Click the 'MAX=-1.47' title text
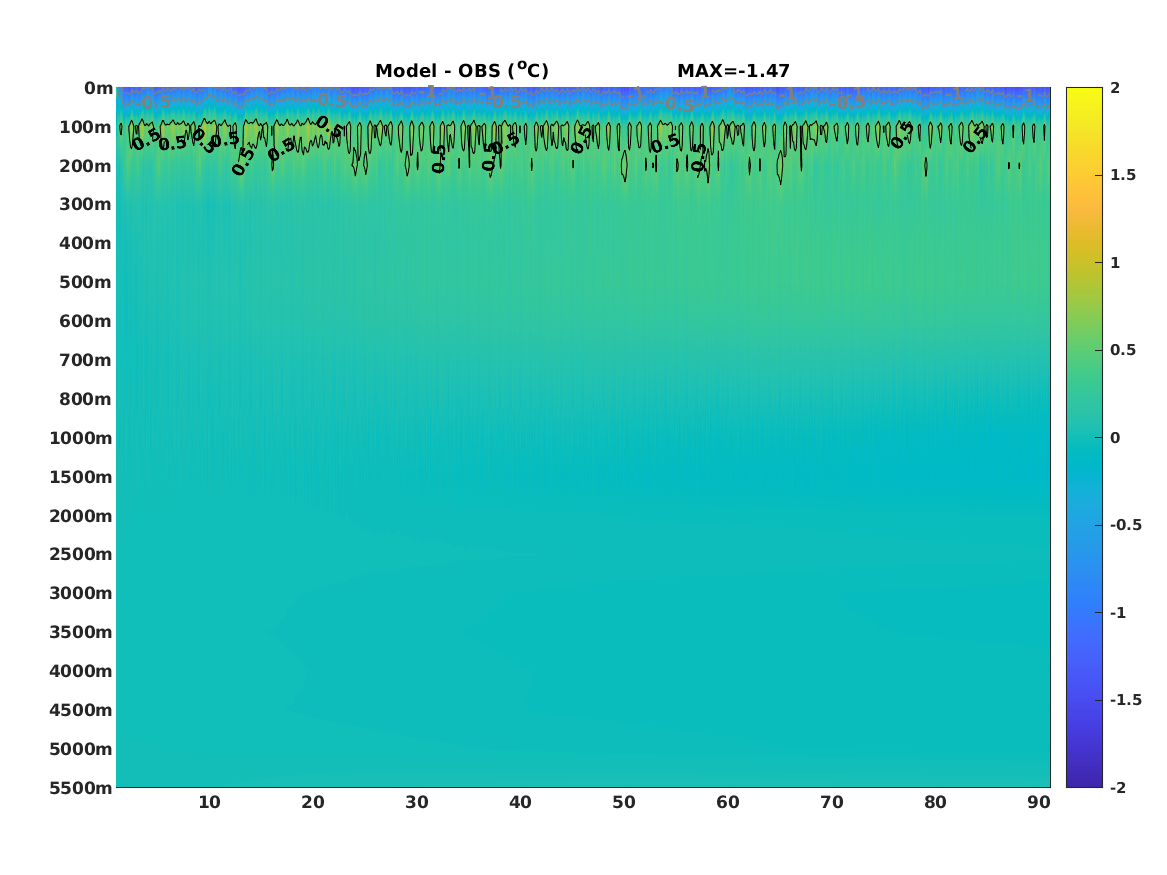 point(733,71)
